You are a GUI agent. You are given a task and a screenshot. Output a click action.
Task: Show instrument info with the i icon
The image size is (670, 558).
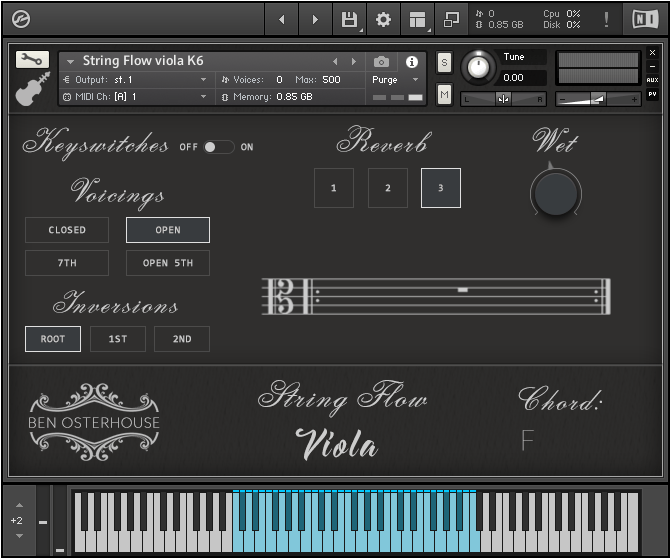click(x=411, y=62)
